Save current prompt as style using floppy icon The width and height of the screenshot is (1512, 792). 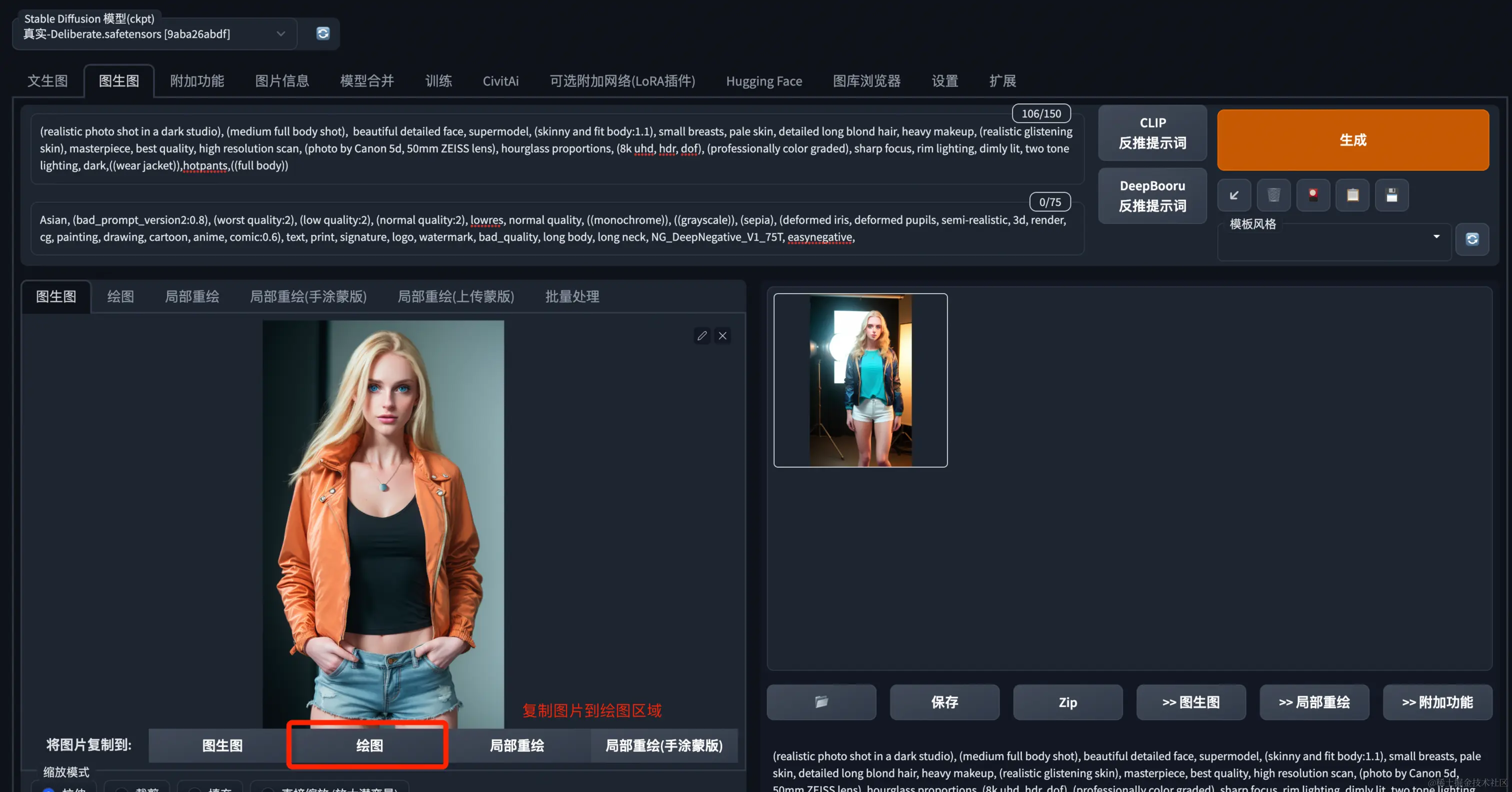(1391, 195)
